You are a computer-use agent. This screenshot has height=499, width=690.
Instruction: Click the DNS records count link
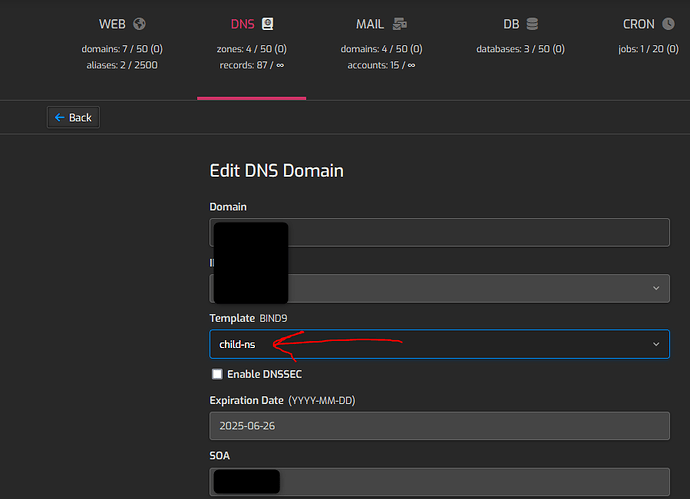[x=251, y=65]
